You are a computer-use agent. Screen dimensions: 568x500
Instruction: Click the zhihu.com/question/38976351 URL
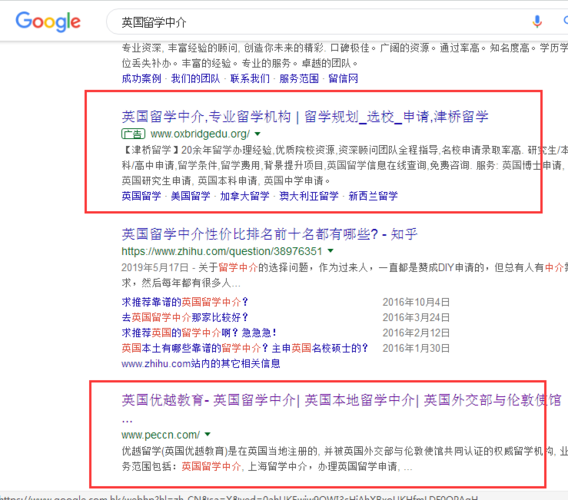[x=222, y=251]
